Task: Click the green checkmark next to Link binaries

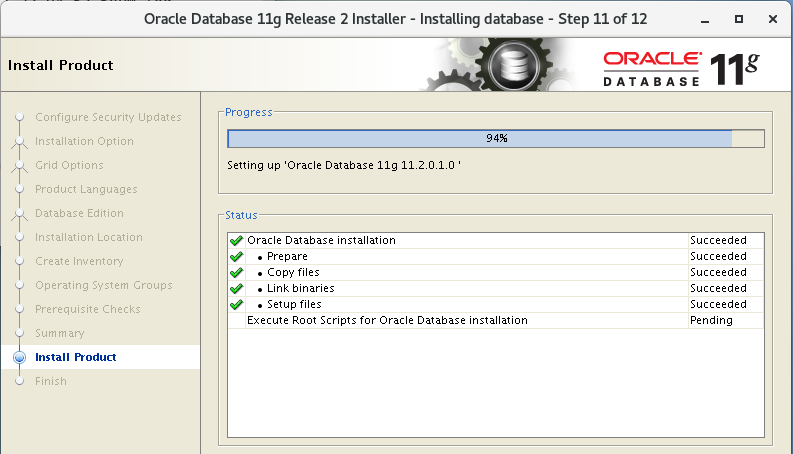Action: pos(236,289)
